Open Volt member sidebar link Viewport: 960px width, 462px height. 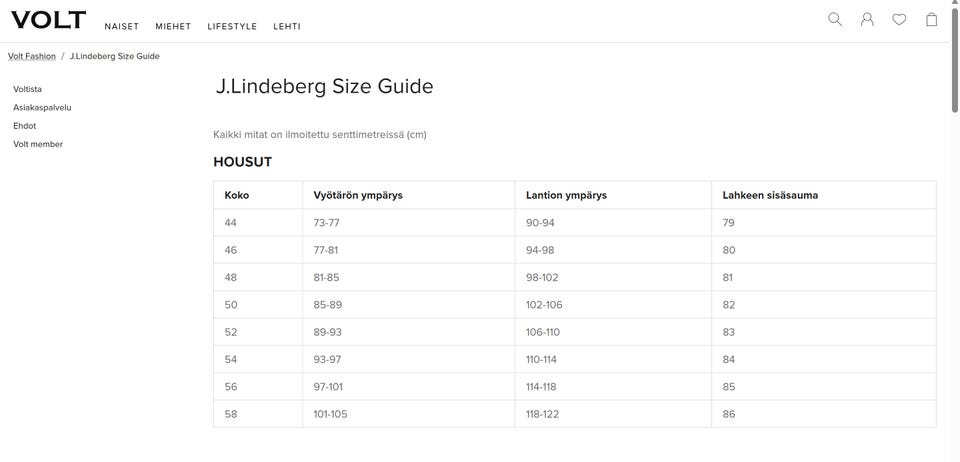38,144
